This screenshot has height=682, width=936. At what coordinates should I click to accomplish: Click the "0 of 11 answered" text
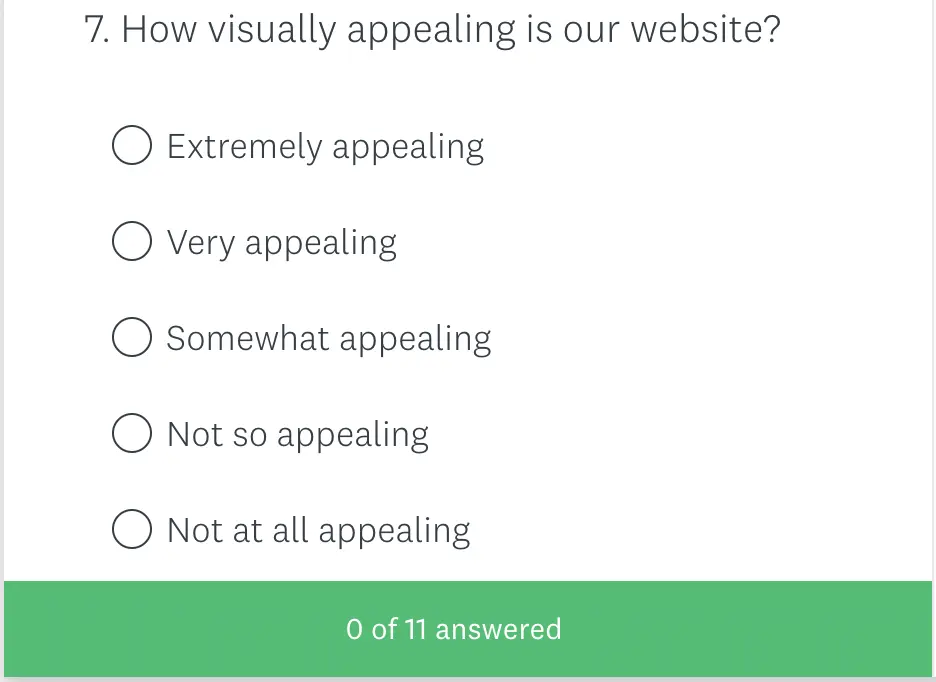point(453,629)
